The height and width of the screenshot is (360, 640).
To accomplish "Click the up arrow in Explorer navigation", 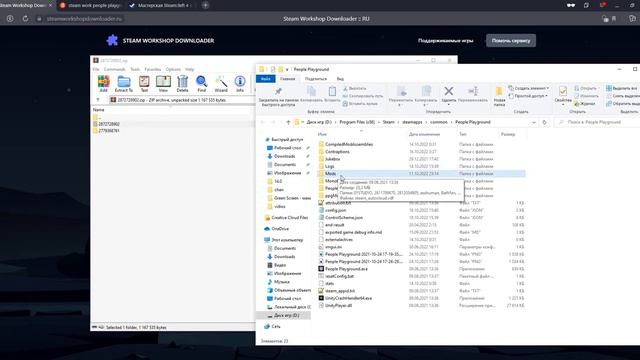I will [288, 122].
